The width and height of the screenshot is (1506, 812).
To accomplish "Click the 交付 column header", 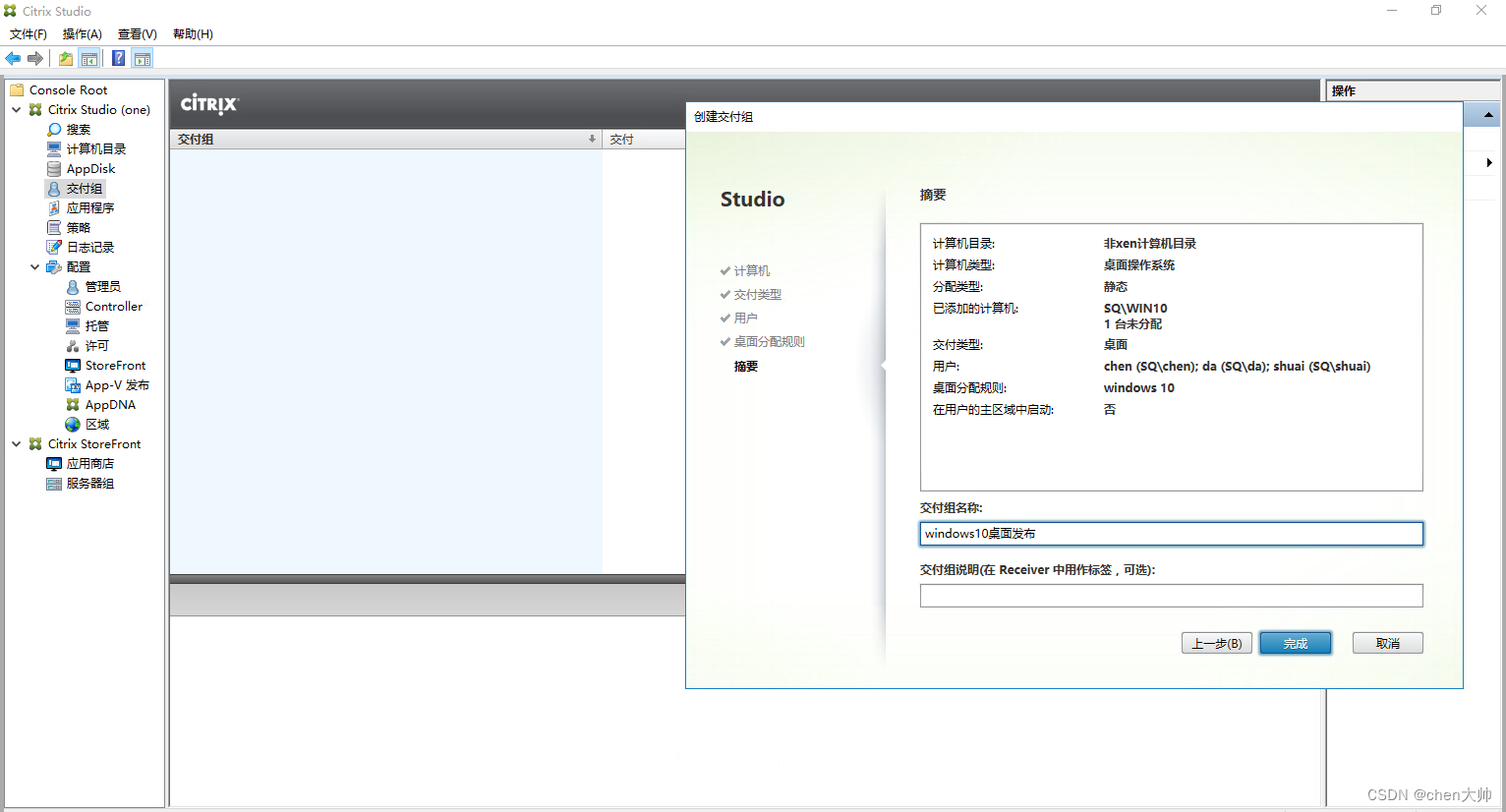I will click(644, 140).
